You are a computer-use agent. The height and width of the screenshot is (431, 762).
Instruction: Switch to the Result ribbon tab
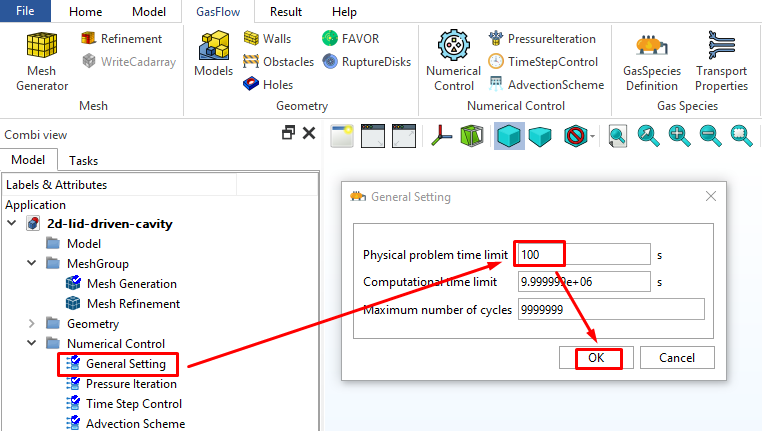[x=286, y=12]
